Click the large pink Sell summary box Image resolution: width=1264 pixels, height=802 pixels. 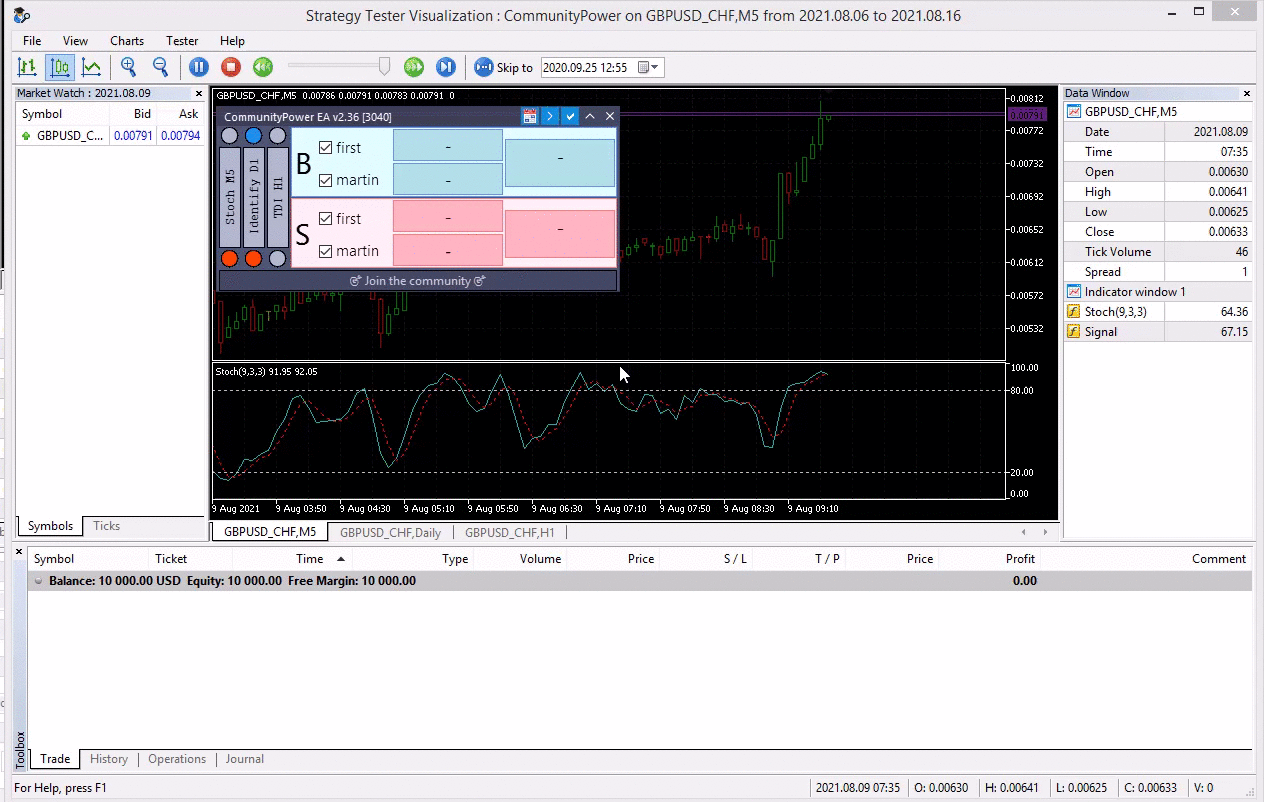560,234
